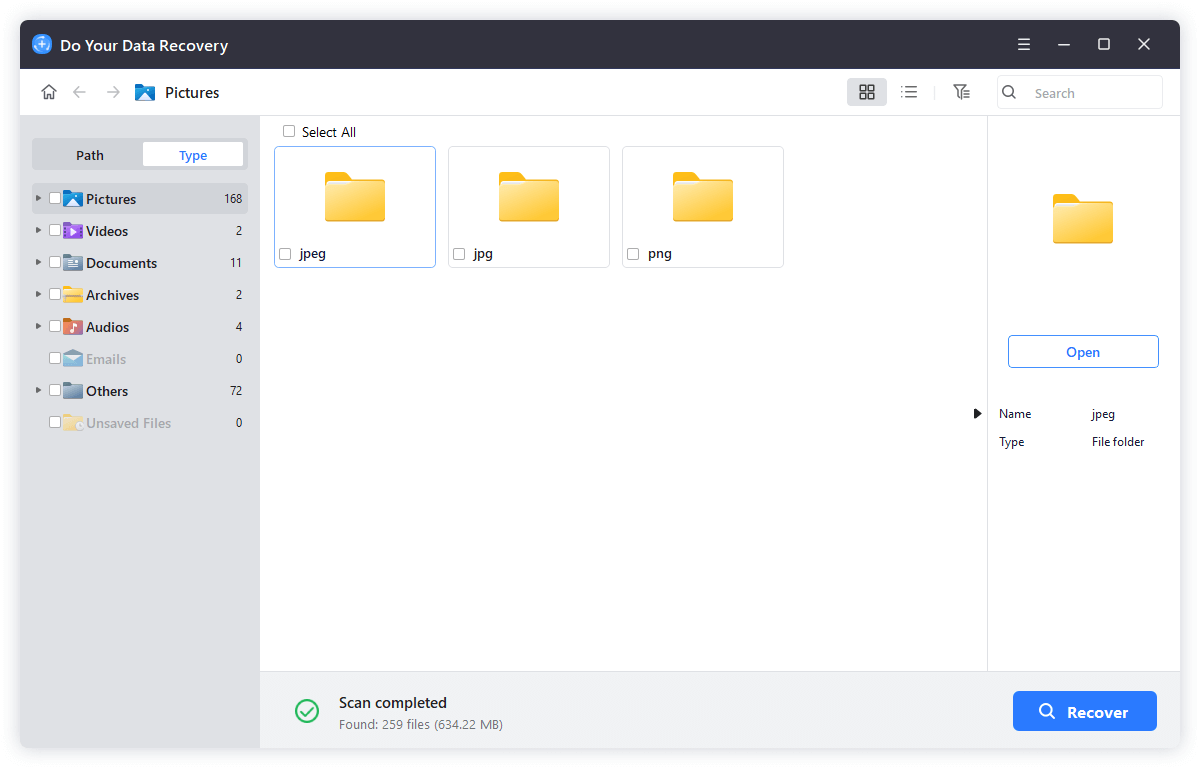Check the jpeg folder checkbox
The image size is (1200, 768).
pos(285,254)
